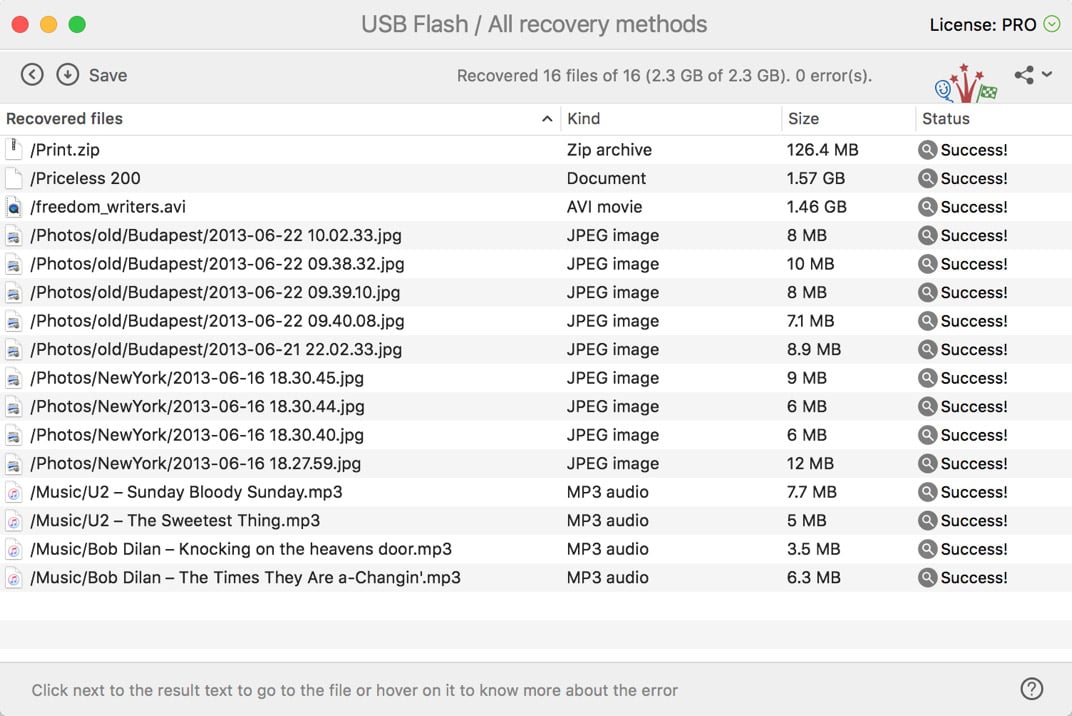Open the share icon menu
The height and width of the screenshot is (716, 1072).
pos(1032,74)
